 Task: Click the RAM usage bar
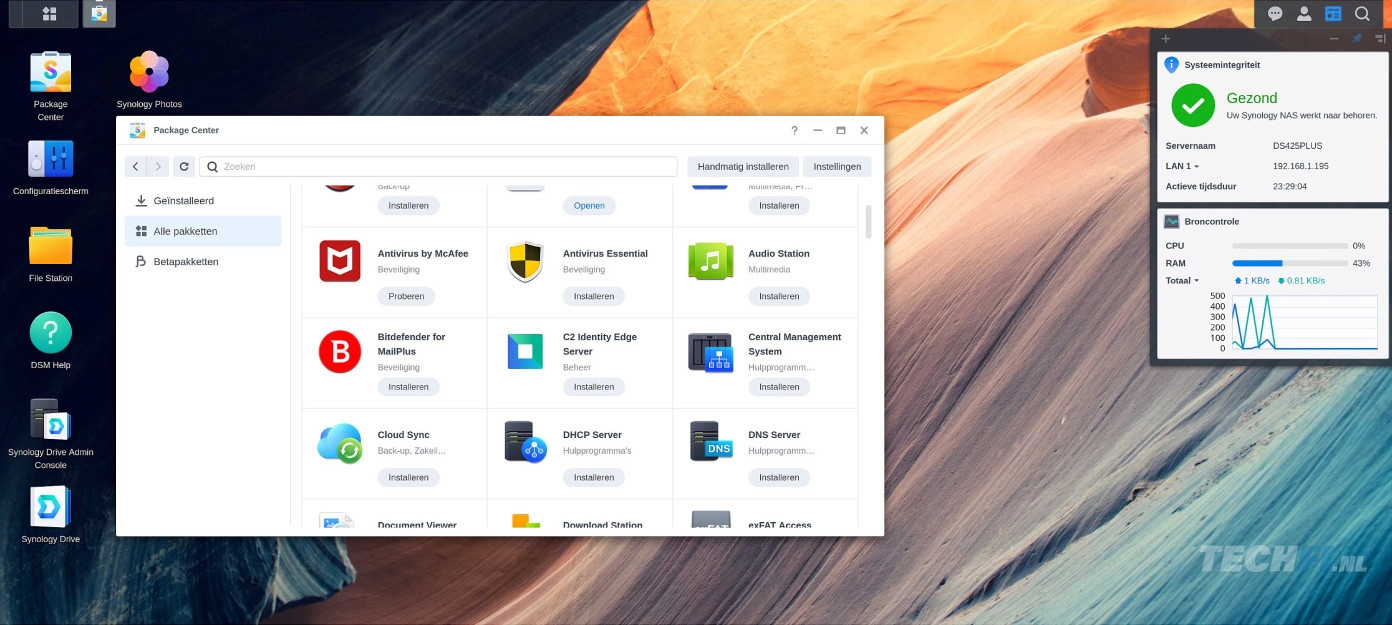1288,264
